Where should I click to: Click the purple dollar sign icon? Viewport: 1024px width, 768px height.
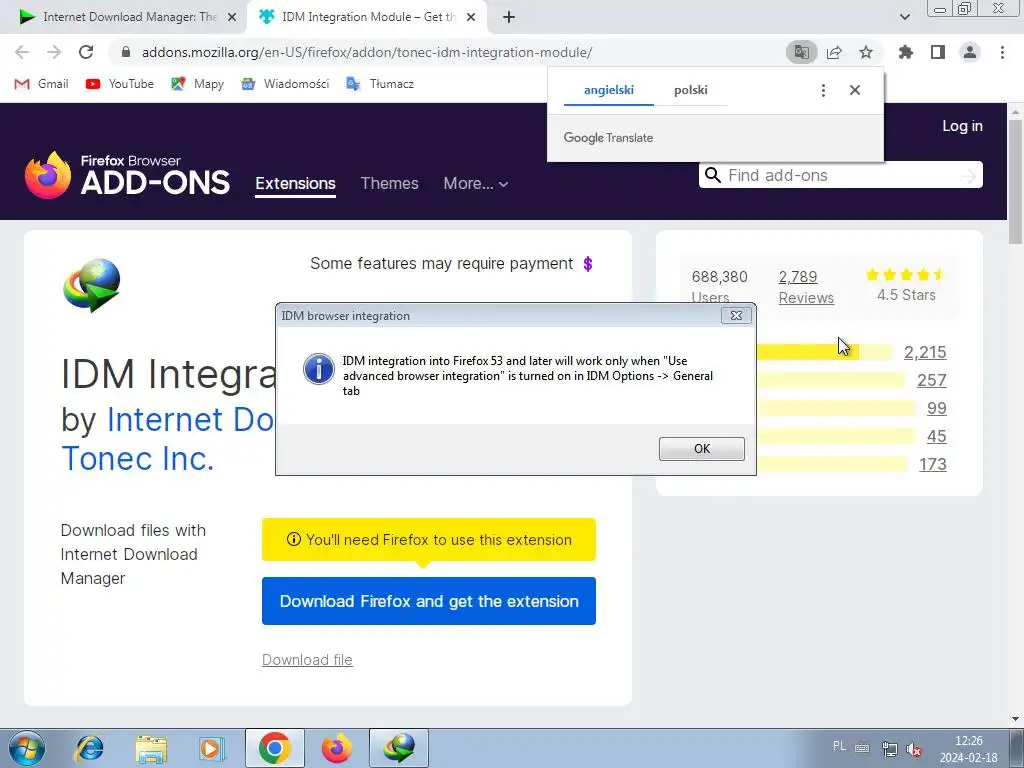[588, 264]
